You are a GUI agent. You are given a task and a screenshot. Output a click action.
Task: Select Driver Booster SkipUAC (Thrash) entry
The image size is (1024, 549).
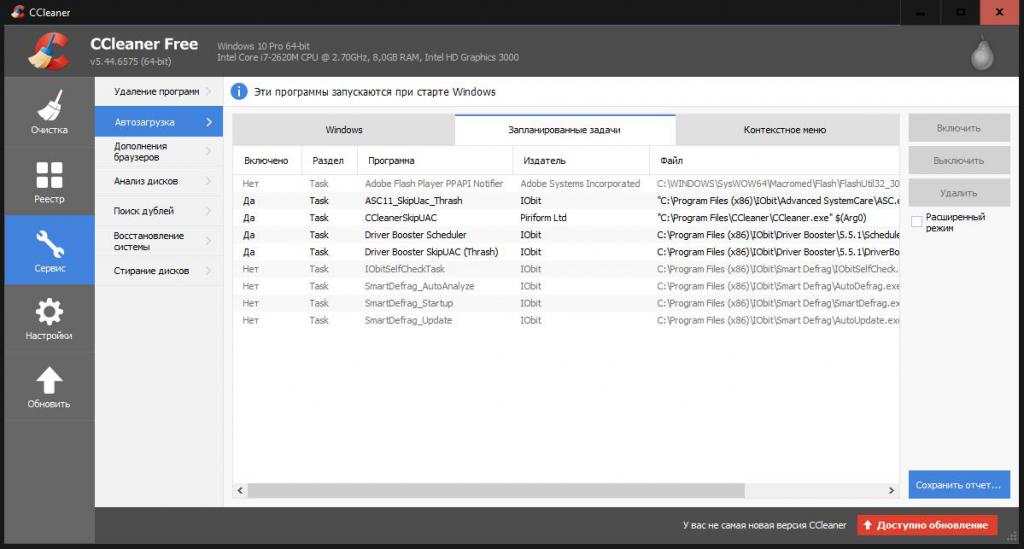click(x=566, y=251)
